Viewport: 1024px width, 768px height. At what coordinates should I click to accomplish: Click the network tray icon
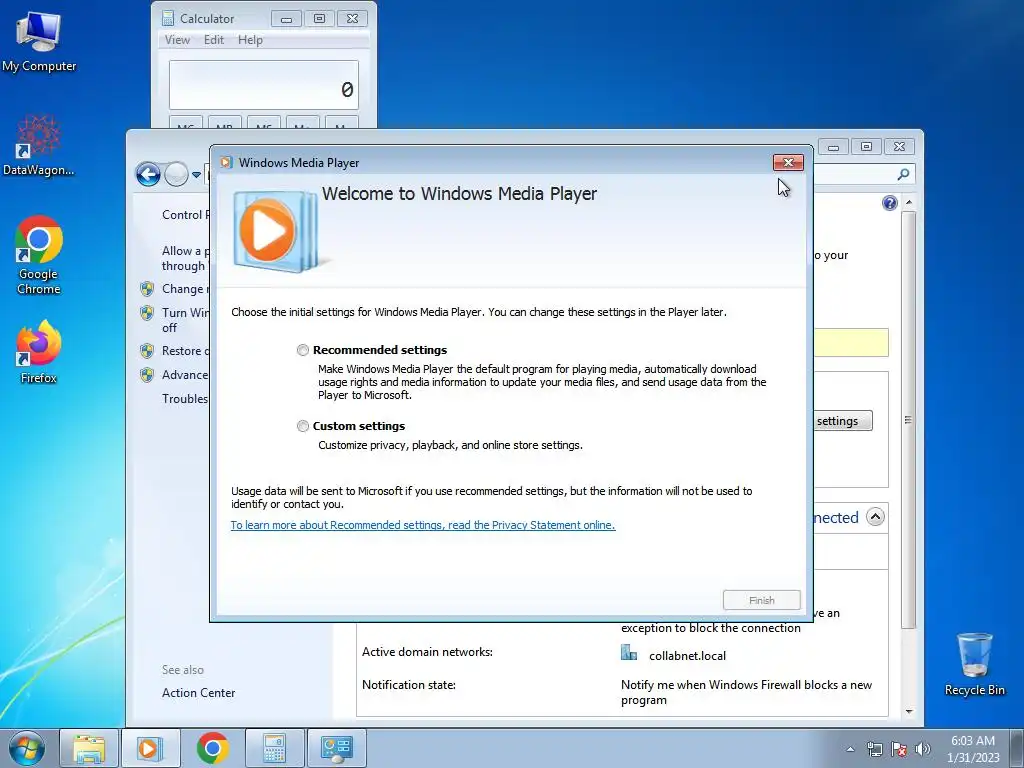pos(874,749)
